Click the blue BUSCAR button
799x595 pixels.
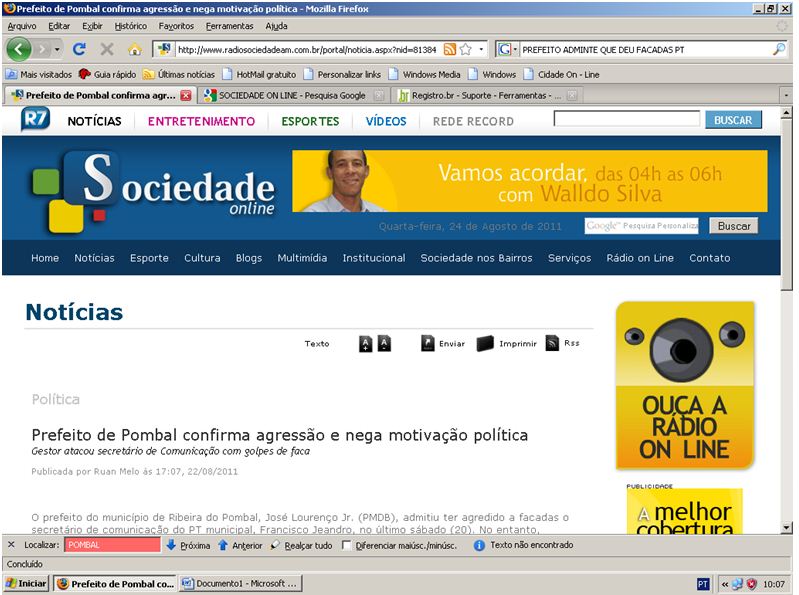pos(733,120)
